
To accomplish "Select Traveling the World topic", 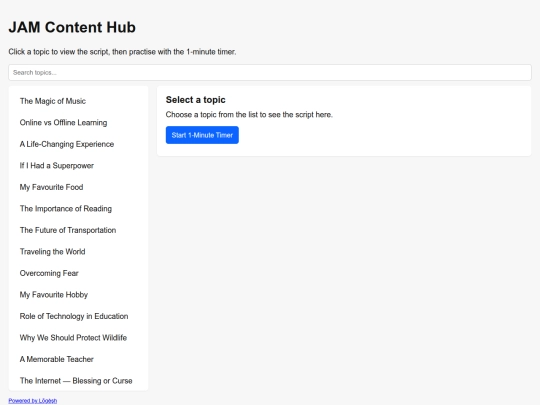I will tap(79, 252).
